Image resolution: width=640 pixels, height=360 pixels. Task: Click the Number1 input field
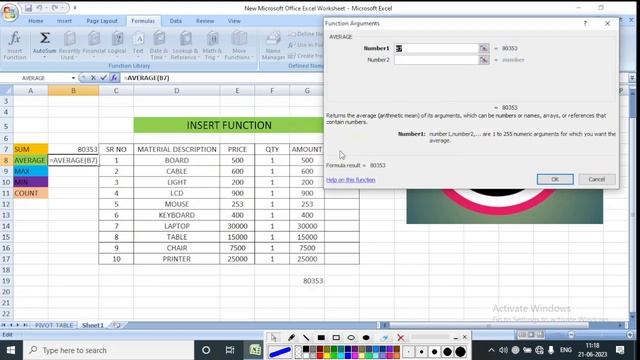(436, 48)
